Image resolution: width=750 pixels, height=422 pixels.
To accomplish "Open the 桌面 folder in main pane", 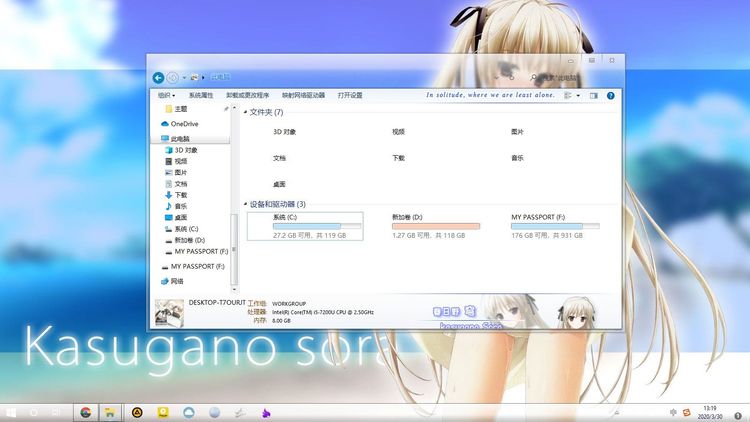I will [x=279, y=185].
